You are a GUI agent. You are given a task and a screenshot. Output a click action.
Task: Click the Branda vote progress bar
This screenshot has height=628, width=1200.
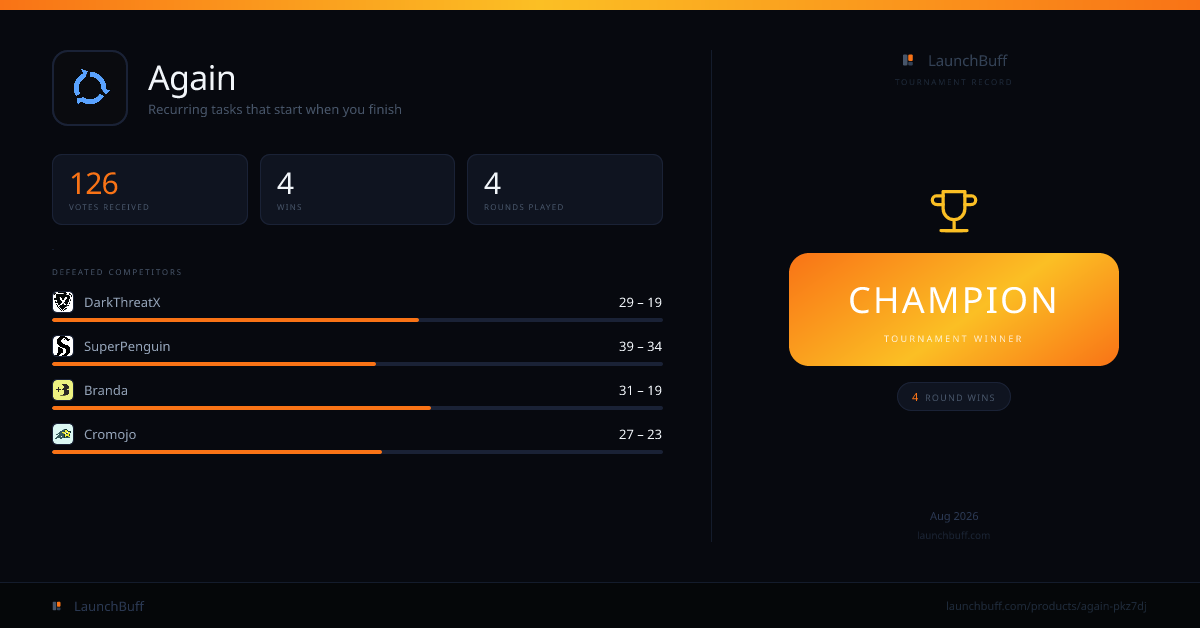(x=357, y=408)
